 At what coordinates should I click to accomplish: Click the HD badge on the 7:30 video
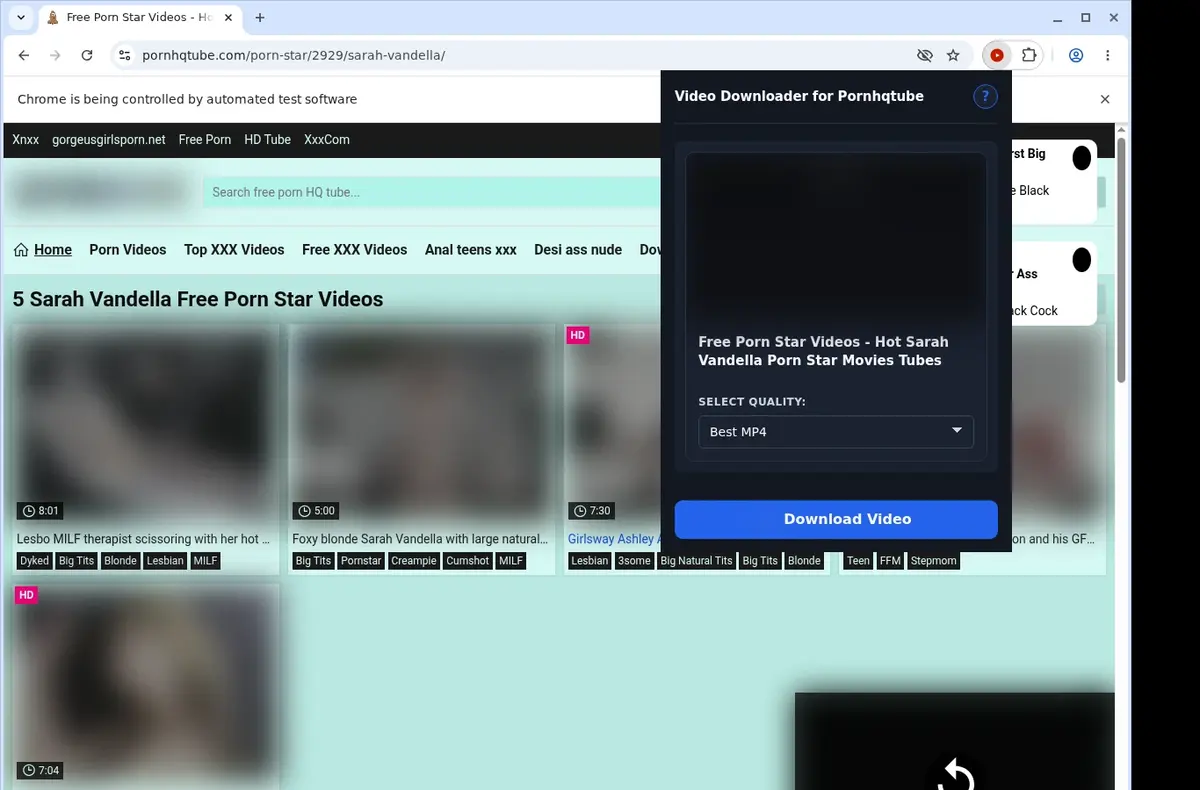click(577, 335)
